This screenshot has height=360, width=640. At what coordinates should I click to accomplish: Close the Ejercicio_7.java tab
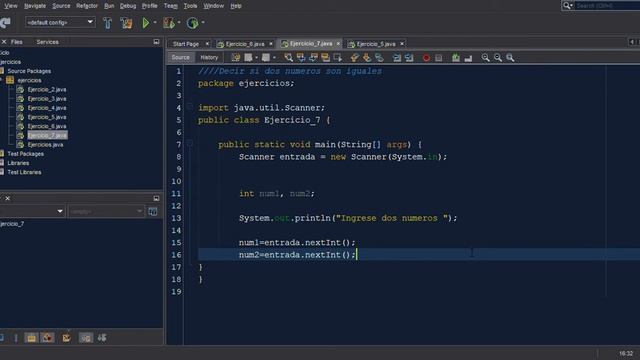pyautogui.click(x=338, y=43)
